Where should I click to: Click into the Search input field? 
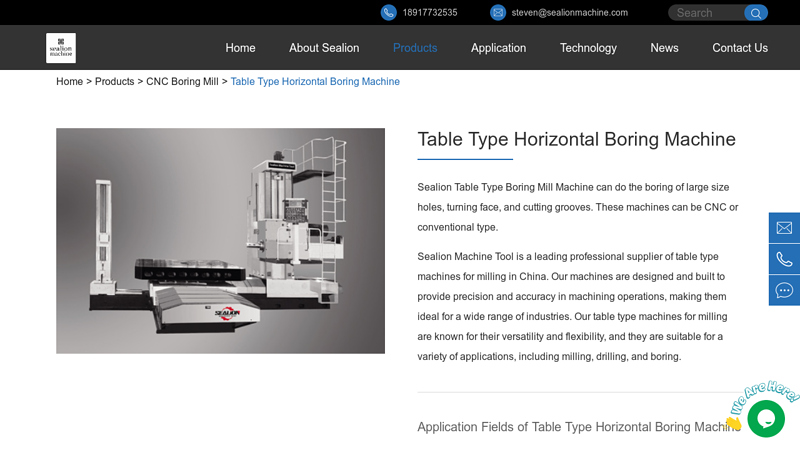click(x=707, y=13)
